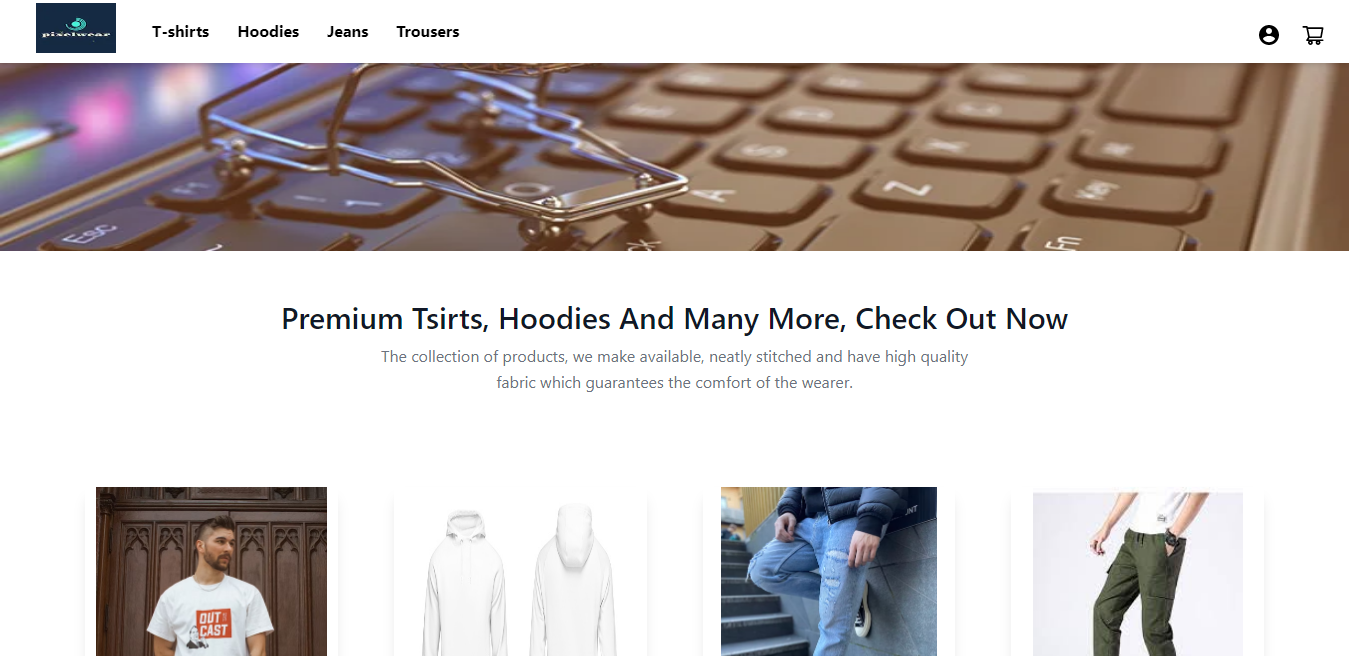Open the shopping cart icon
The image size is (1349, 656).
1313,35
